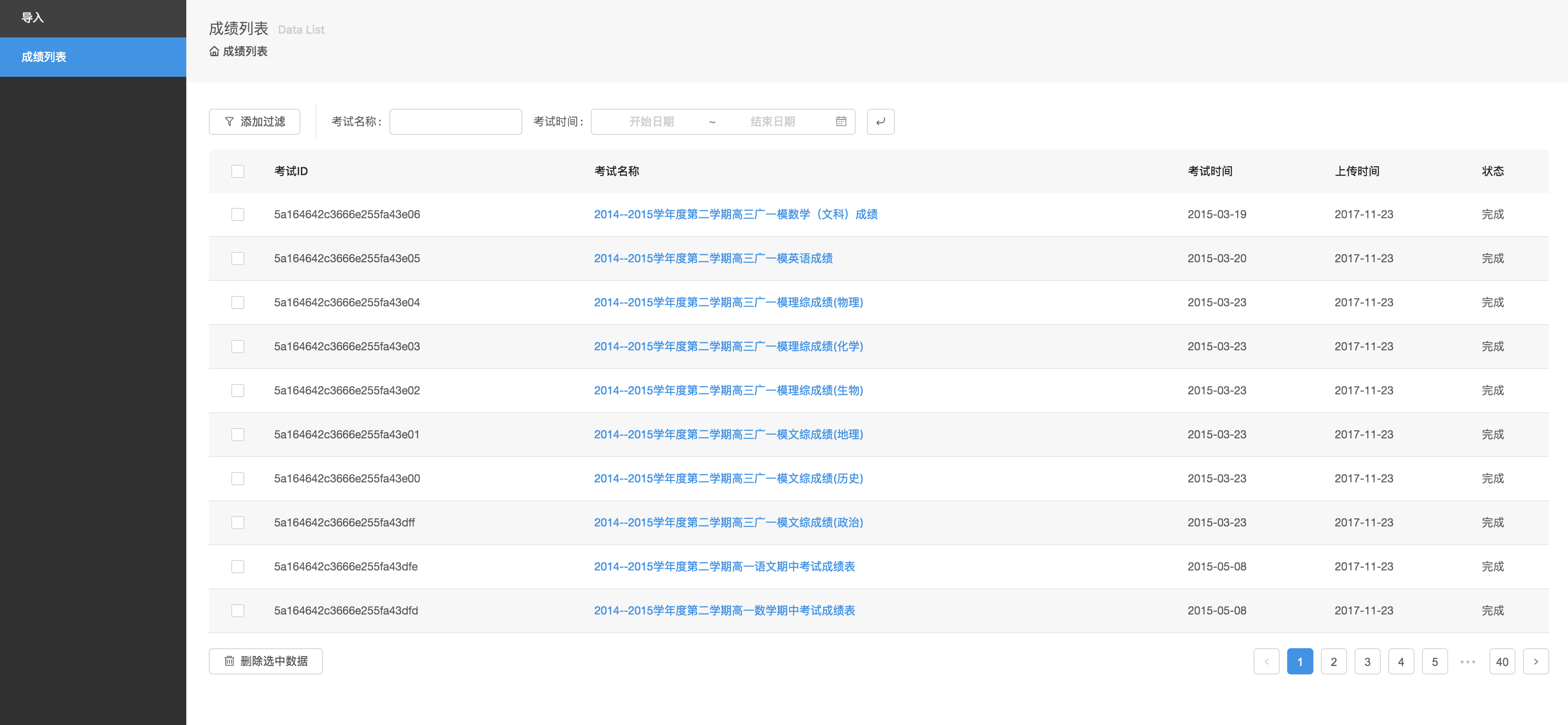Viewport: 1568px width, 725px height.
Task: Open the 导入 sidebar menu
Action: (32, 18)
